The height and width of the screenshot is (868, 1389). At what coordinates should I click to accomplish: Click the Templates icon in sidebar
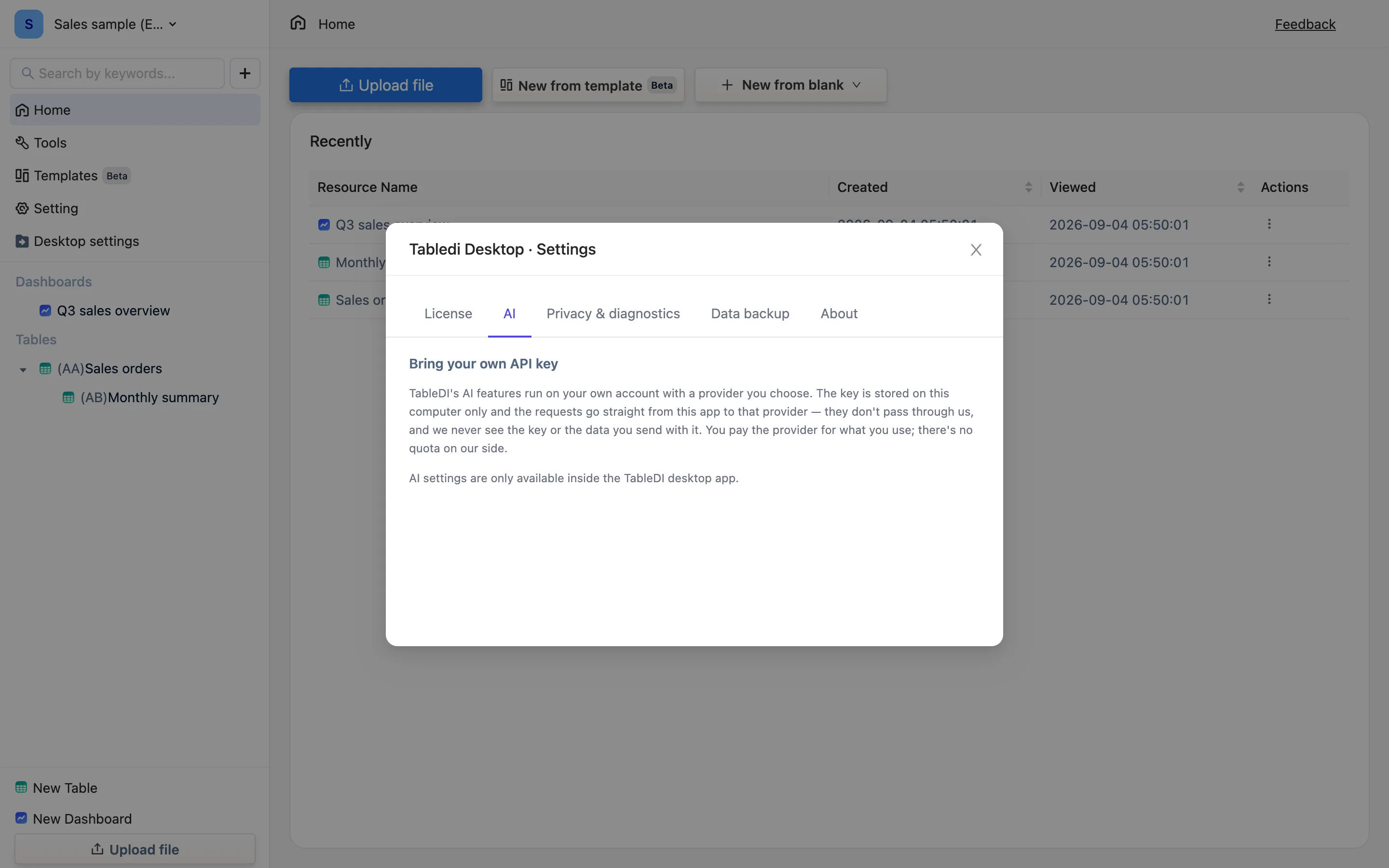(22, 175)
